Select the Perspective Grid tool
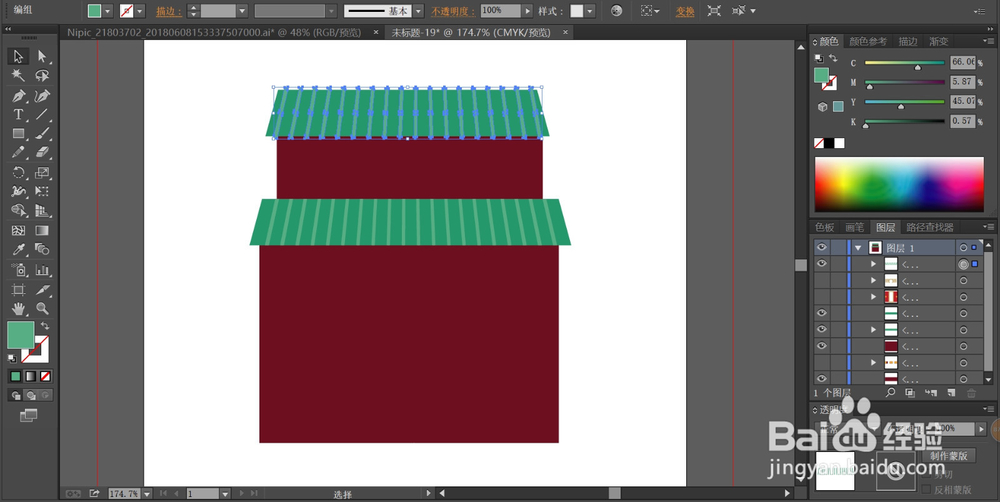 (42, 210)
